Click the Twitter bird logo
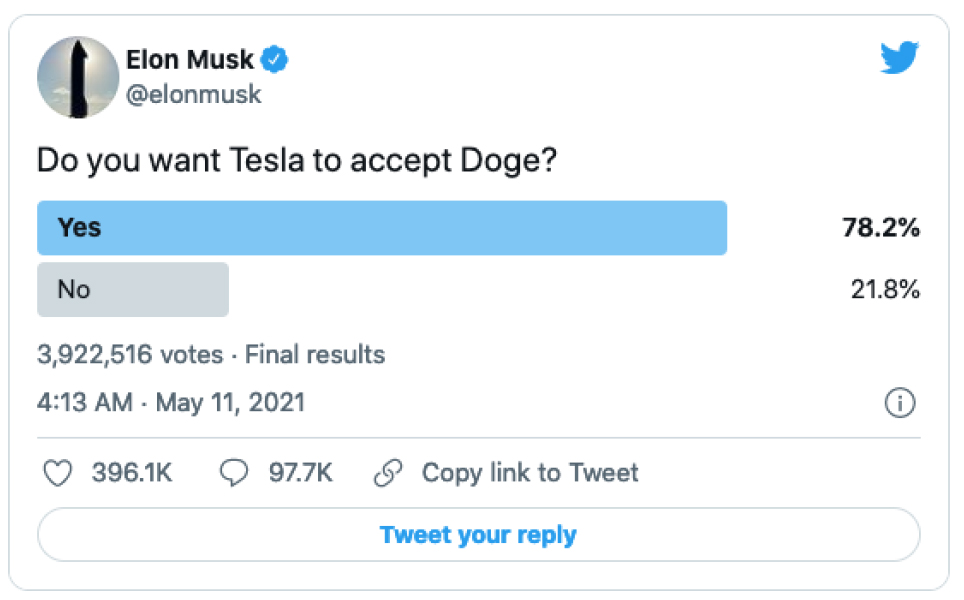 tap(899, 59)
